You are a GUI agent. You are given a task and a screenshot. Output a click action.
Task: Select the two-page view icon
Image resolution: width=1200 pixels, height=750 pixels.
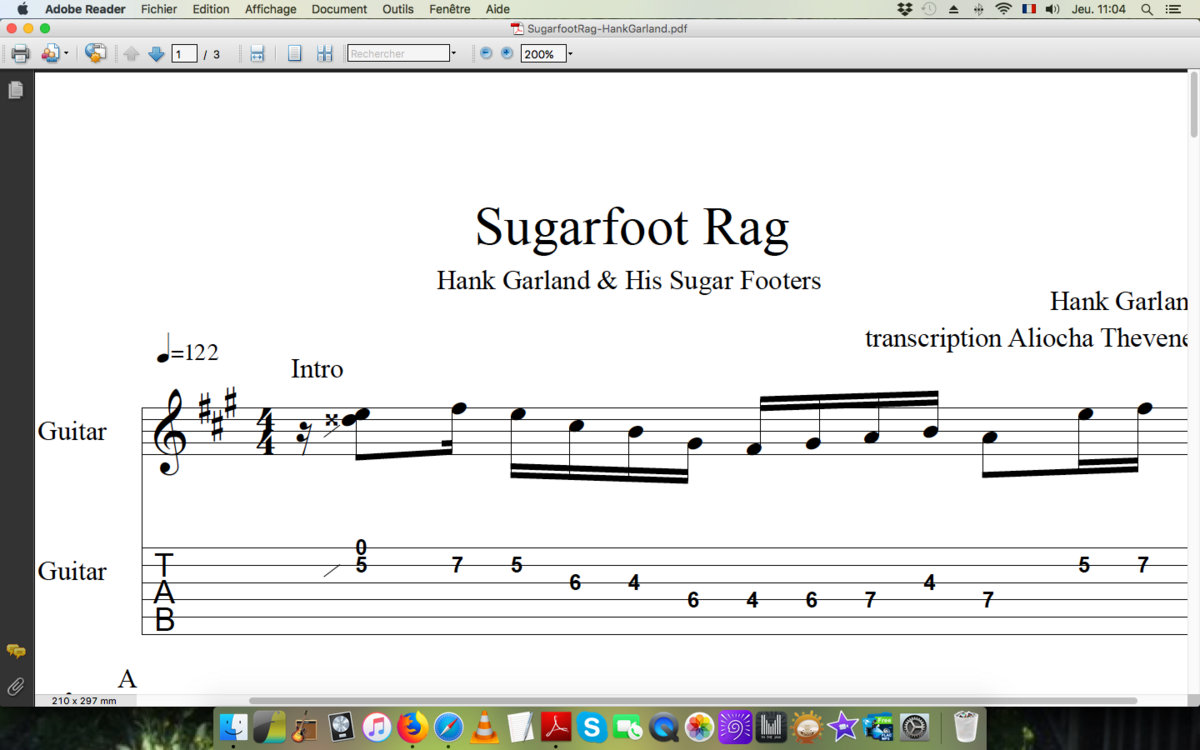(324, 54)
